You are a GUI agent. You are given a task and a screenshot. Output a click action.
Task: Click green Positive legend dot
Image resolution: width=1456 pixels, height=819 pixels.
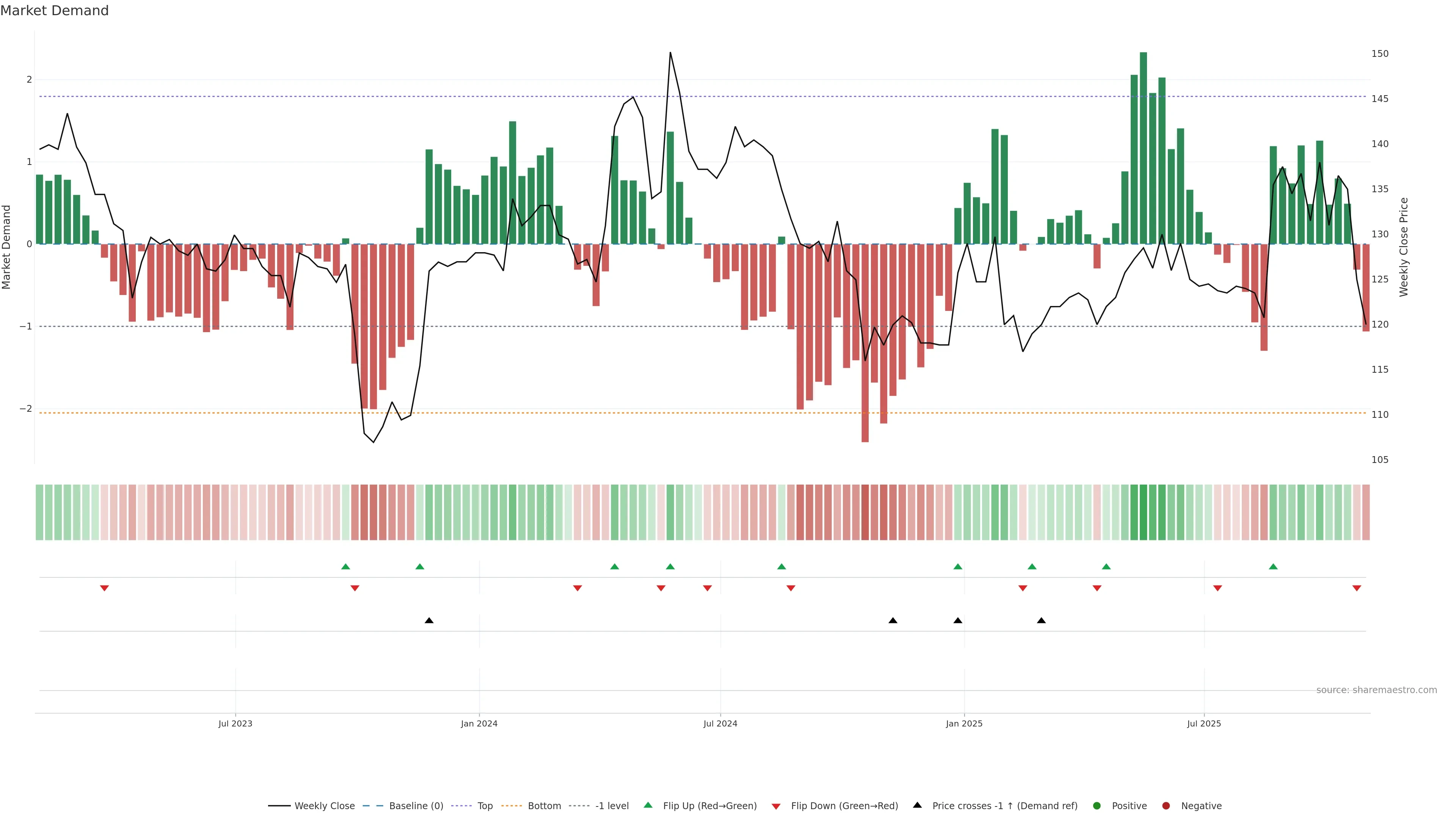[1097, 805]
